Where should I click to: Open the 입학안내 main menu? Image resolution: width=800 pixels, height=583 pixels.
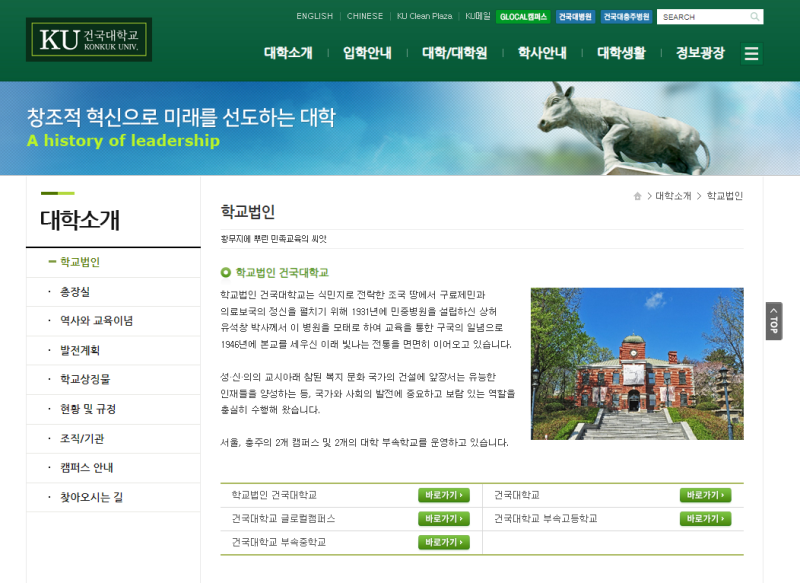click(367, 53)
